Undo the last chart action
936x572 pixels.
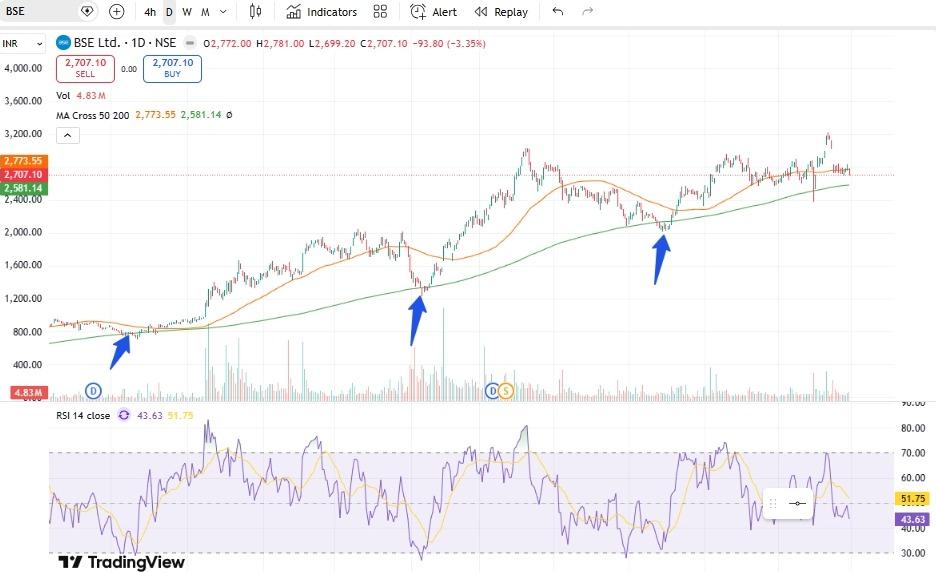(x=558, y=11)
